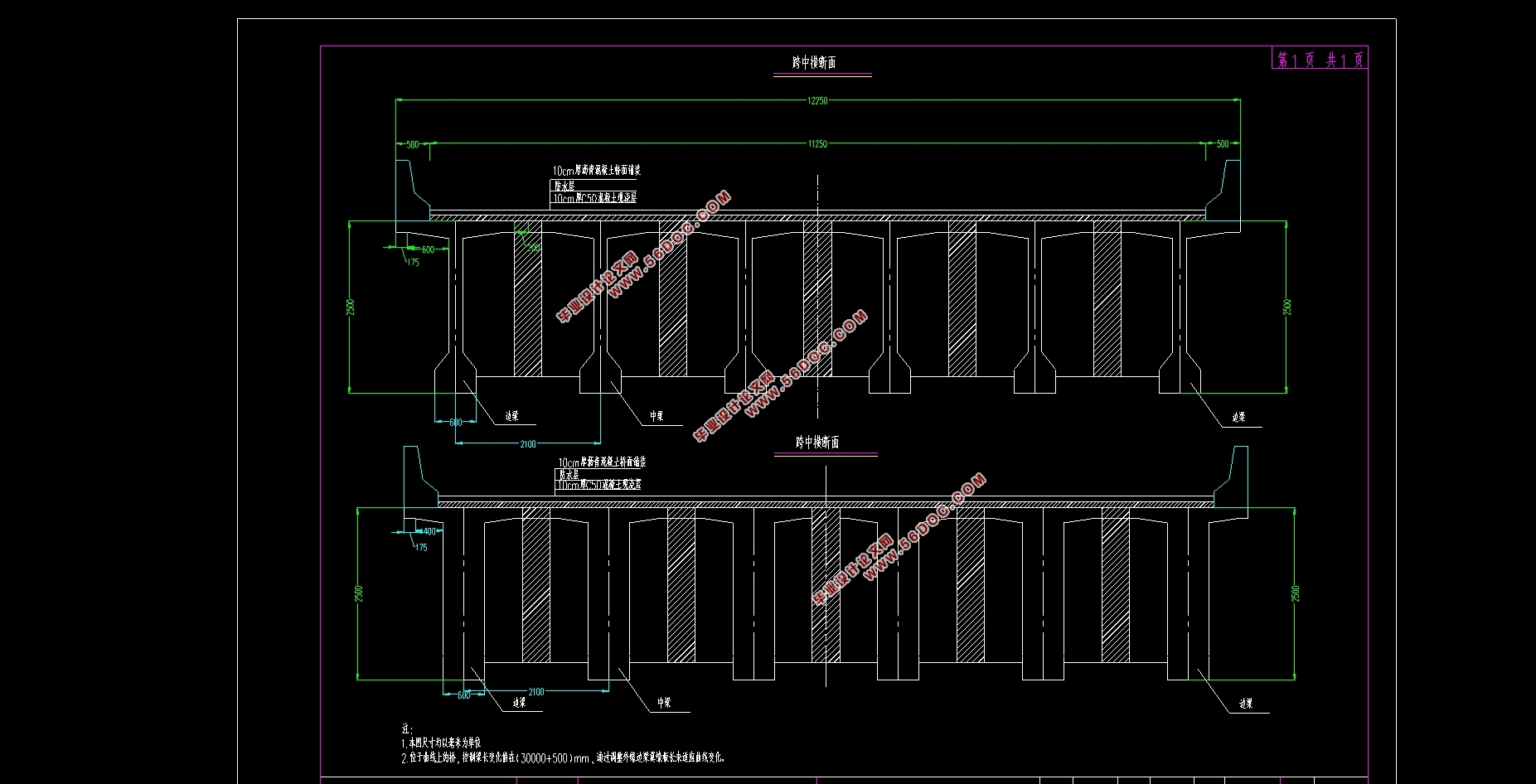Click the 175 dimension in lower section
The width and height of the screenshot is (1536, 784).
point(421,548)
